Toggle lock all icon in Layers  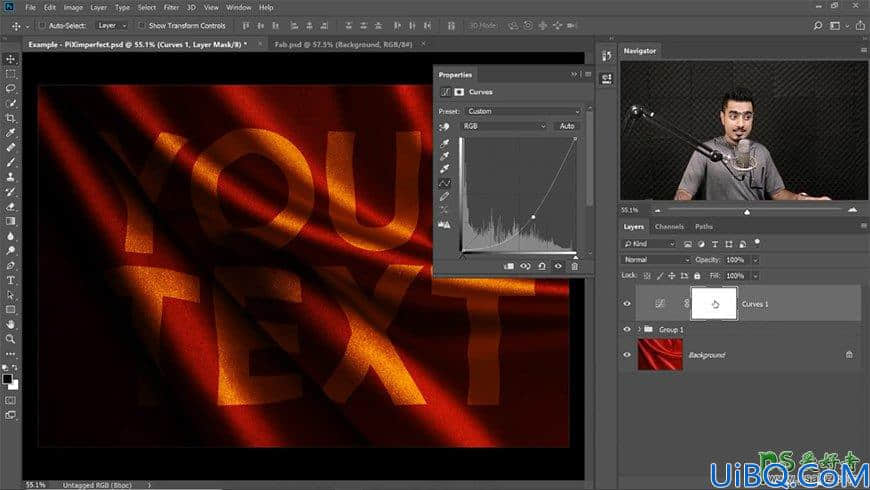coord(697,276)
